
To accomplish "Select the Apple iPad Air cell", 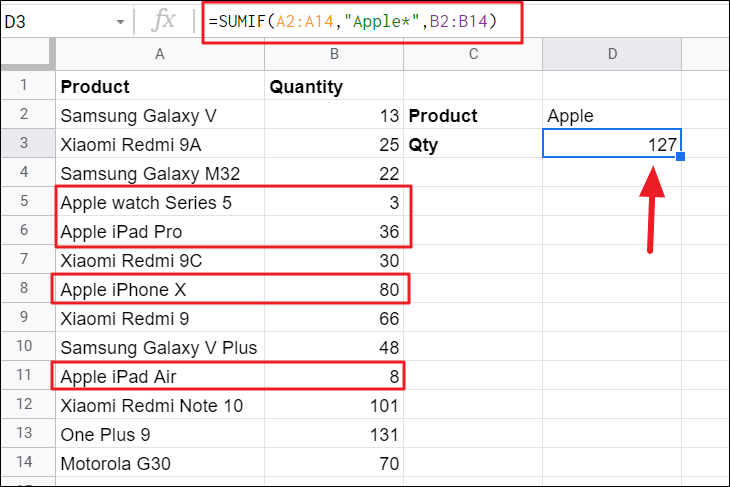I will click(160, 377).
